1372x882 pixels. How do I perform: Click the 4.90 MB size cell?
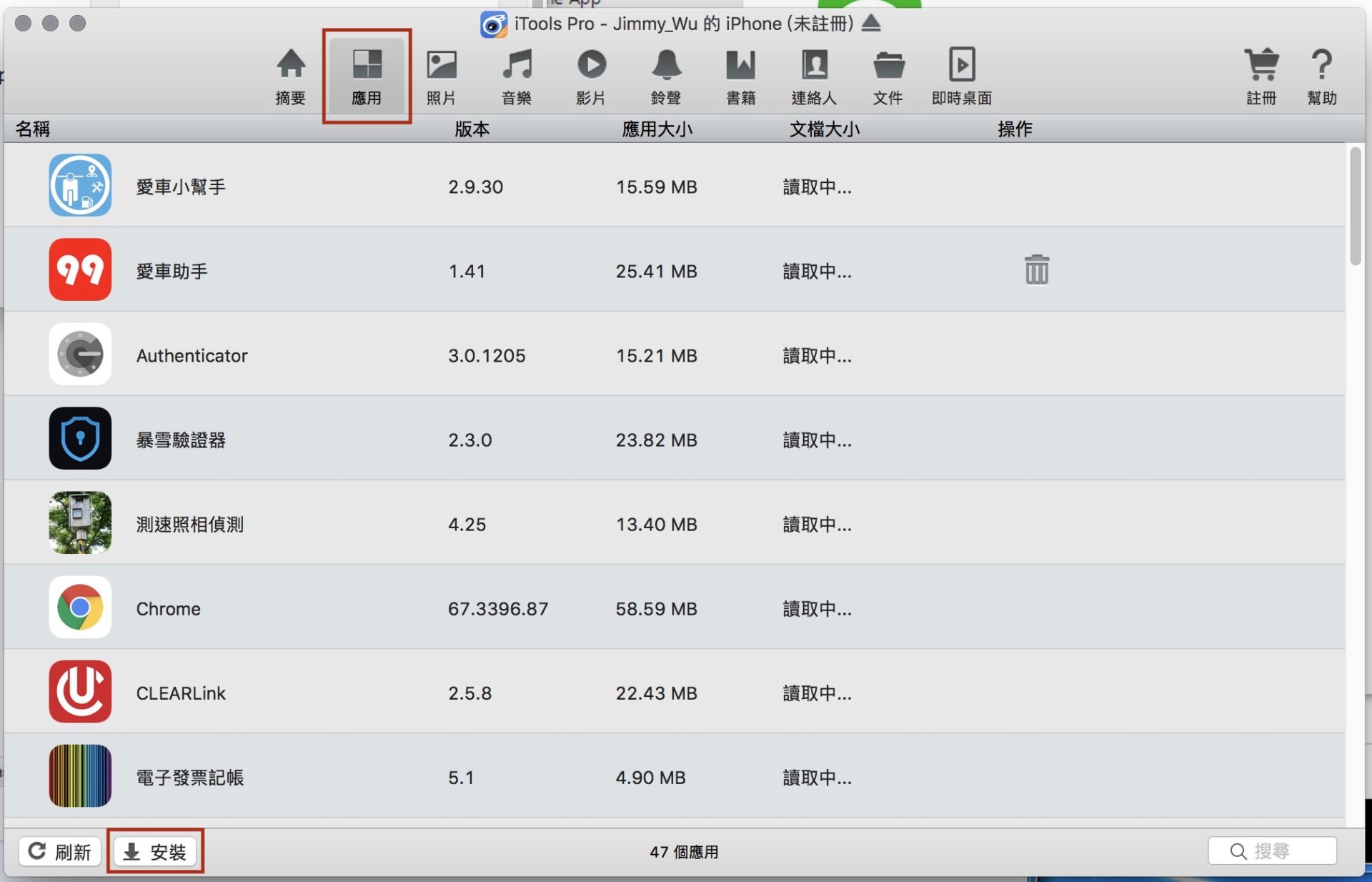[x=651, y=777]
